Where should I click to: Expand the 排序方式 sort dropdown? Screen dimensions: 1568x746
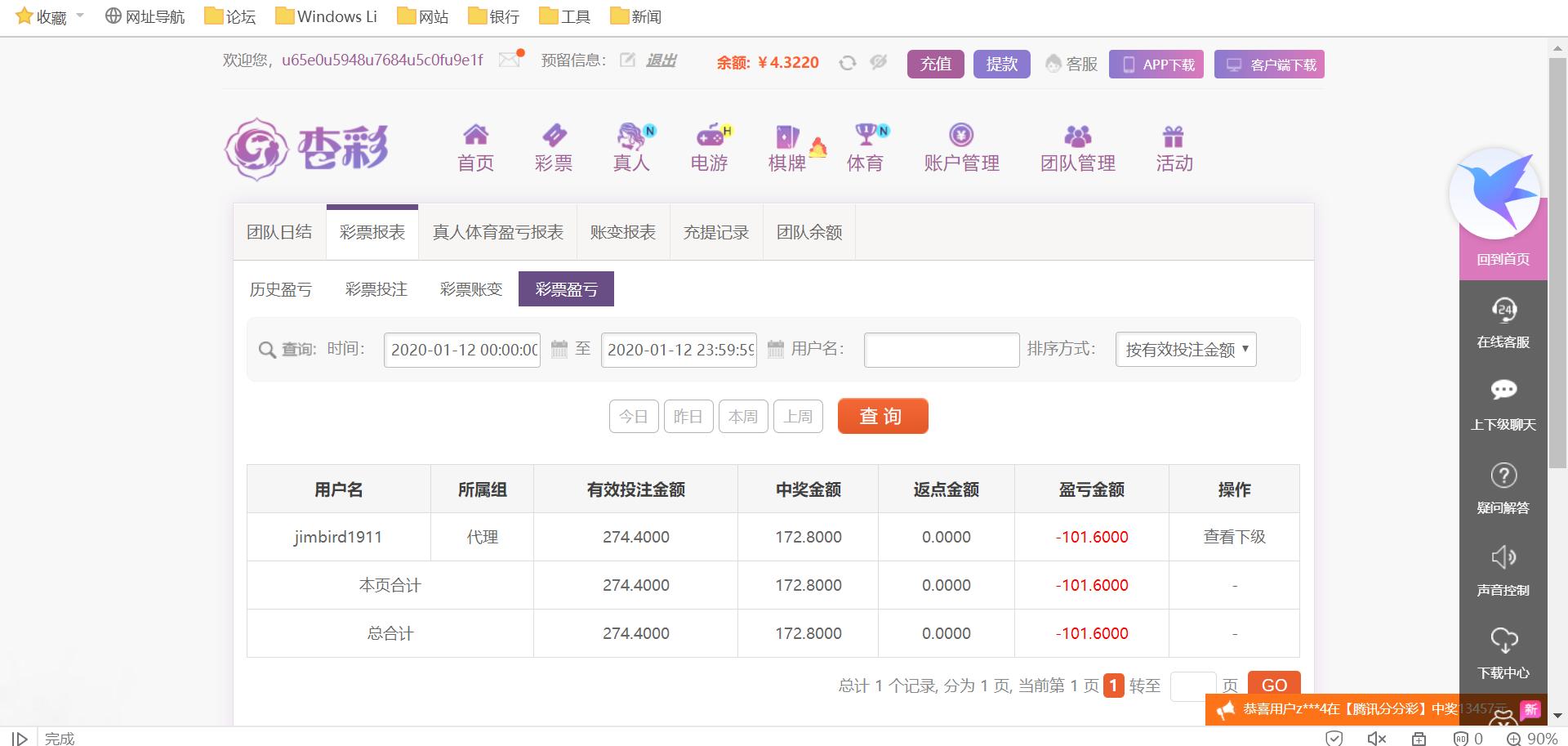(1185, 350)
